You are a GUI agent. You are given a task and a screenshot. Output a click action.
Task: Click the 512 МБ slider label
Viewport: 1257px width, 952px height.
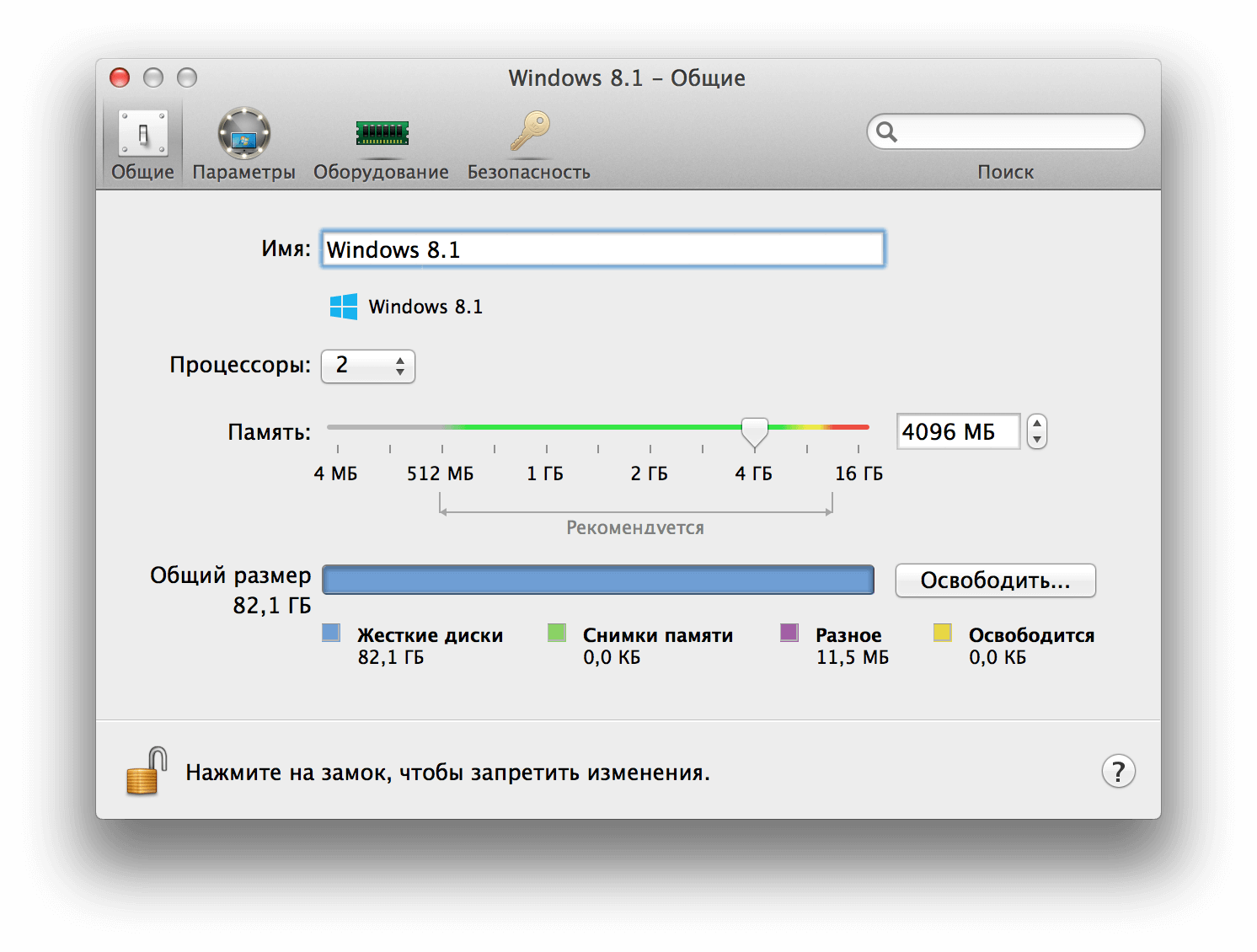click(440, 473)
